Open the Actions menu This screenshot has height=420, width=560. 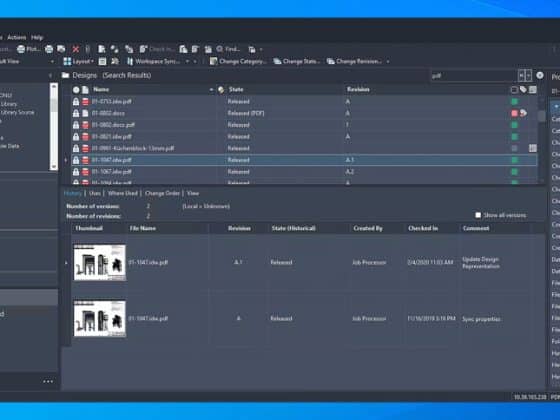point(16,37)
